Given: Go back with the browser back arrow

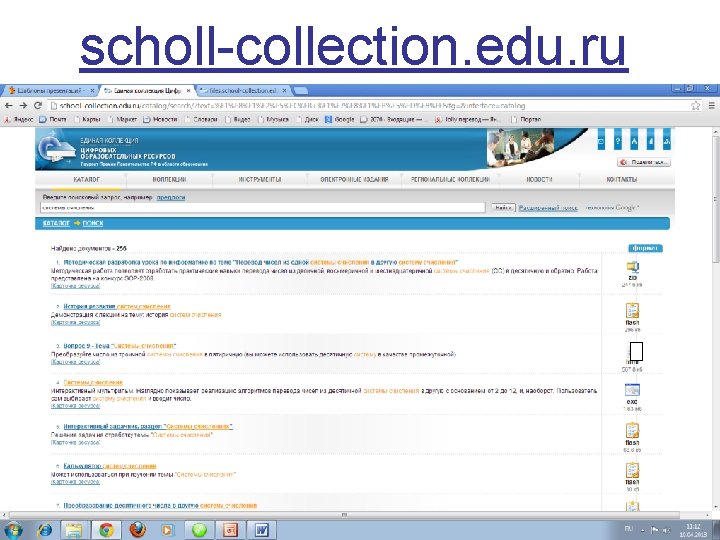Looking at the screenshot, I should (8, 106).
